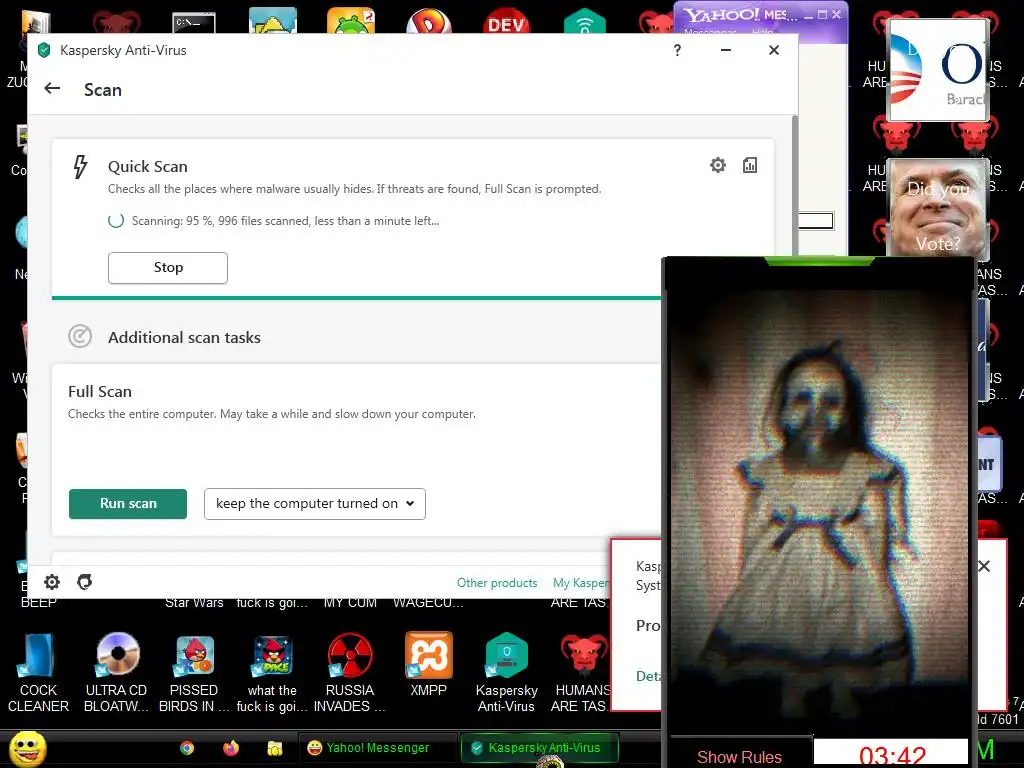Click the Quick Scan progress bar

(x=357, y=298)
